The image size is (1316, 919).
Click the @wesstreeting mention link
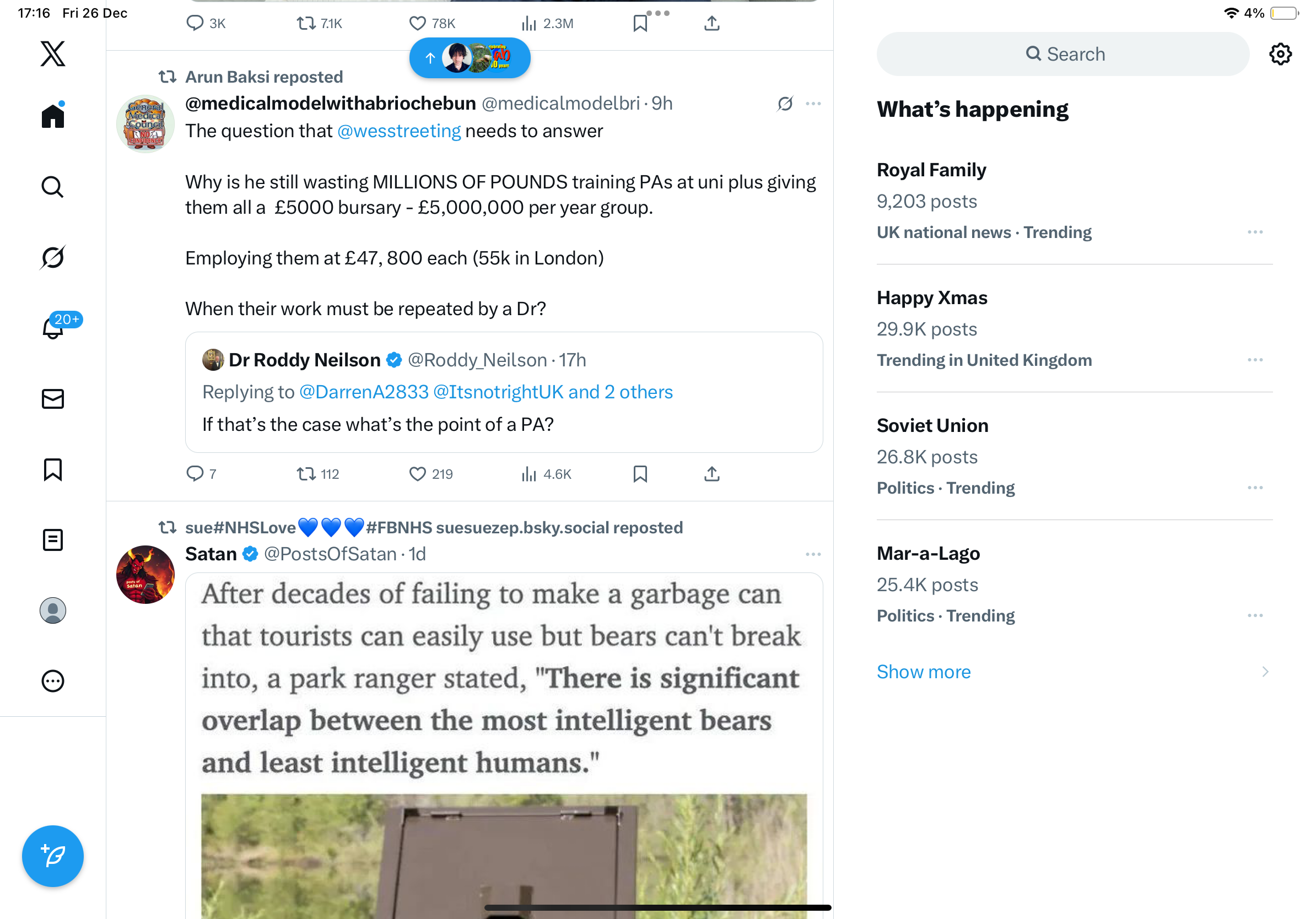(x=399, y=131)
